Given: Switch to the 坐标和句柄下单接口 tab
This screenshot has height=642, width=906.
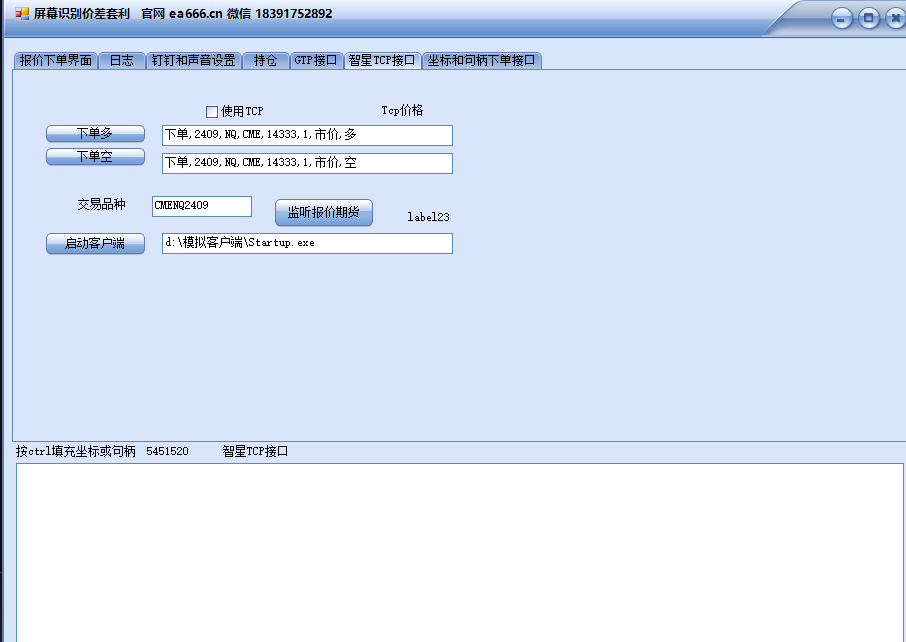Looking at the screenshot, I should tap(481, 60).
